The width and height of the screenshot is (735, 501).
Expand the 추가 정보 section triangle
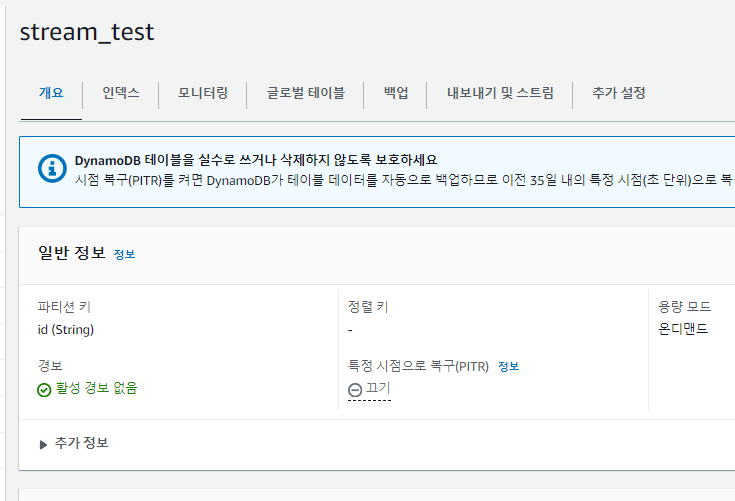tap(44, 444)
